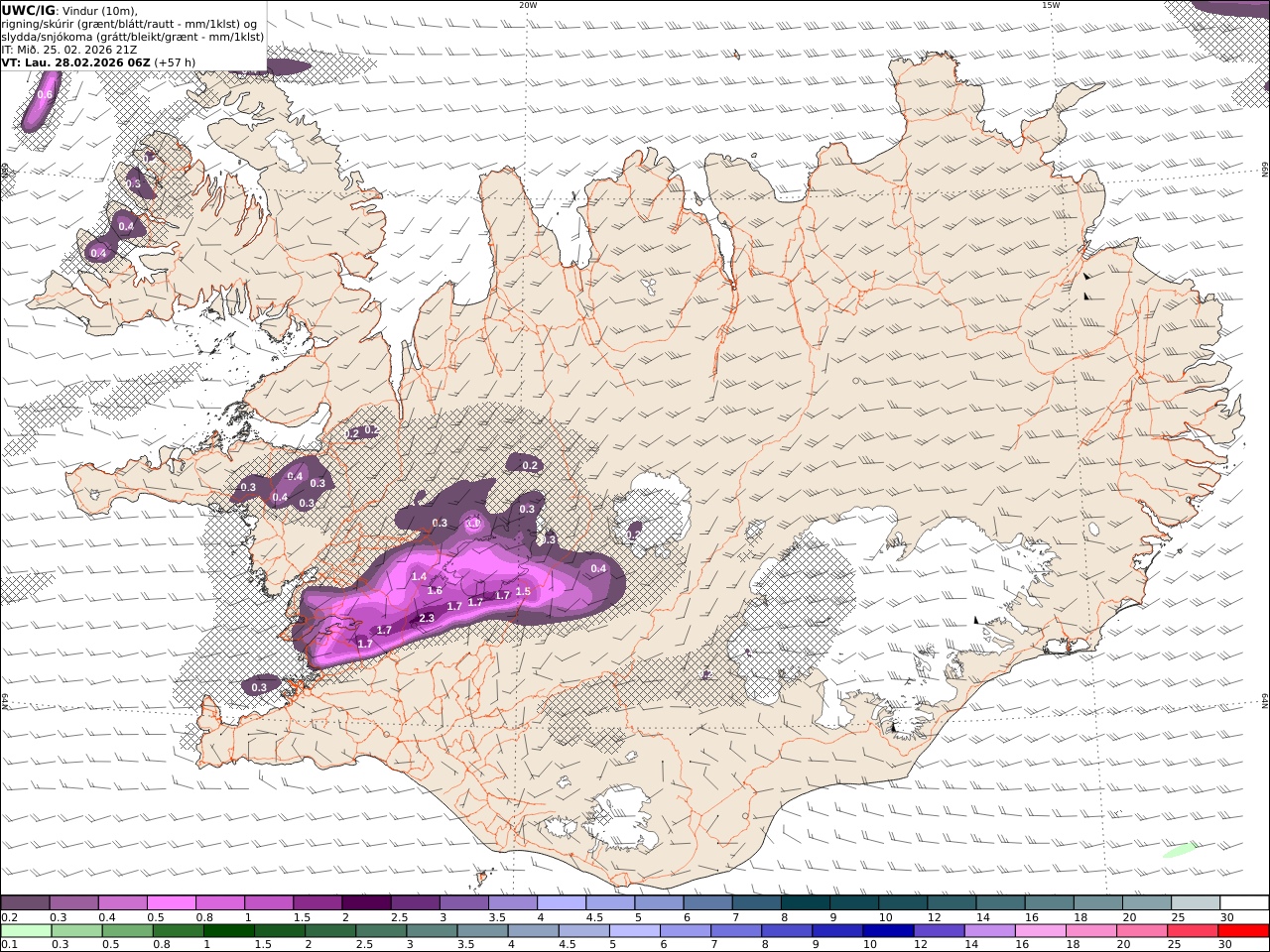The height and width of the screenshot is (952, 1270).
Task: Pick the bright pink-magenta swatch labelled 0.5
Action: pyautogui.click(x=171, y=902)
